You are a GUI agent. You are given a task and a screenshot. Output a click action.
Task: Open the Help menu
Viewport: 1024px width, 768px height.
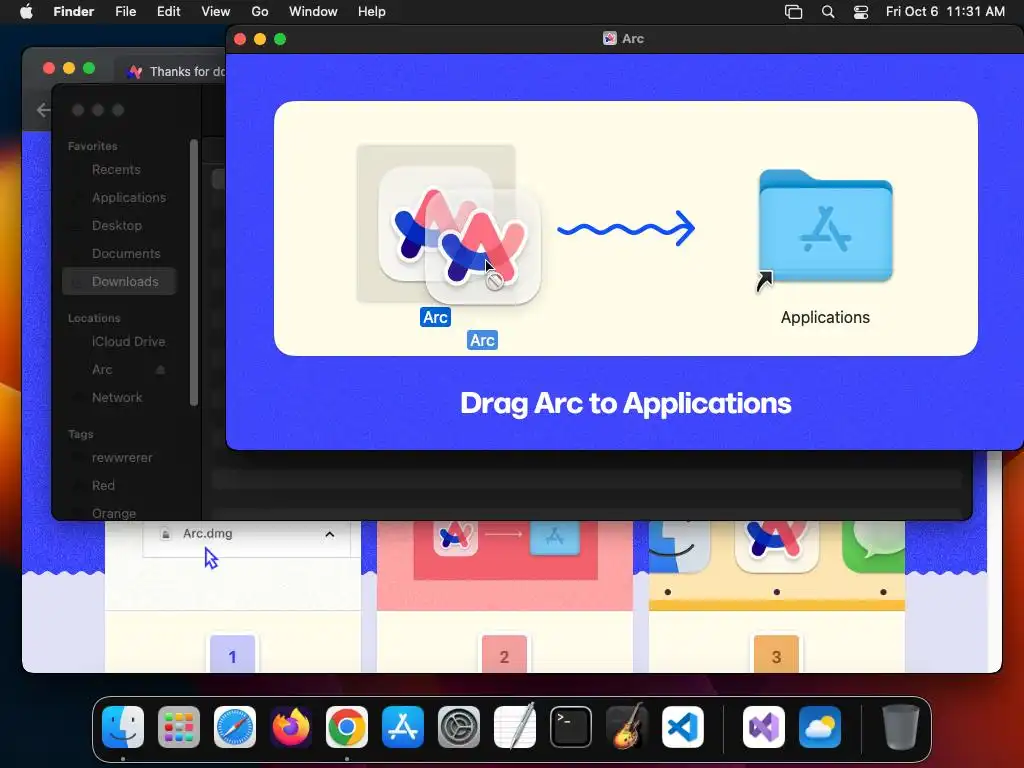point(372,12)
